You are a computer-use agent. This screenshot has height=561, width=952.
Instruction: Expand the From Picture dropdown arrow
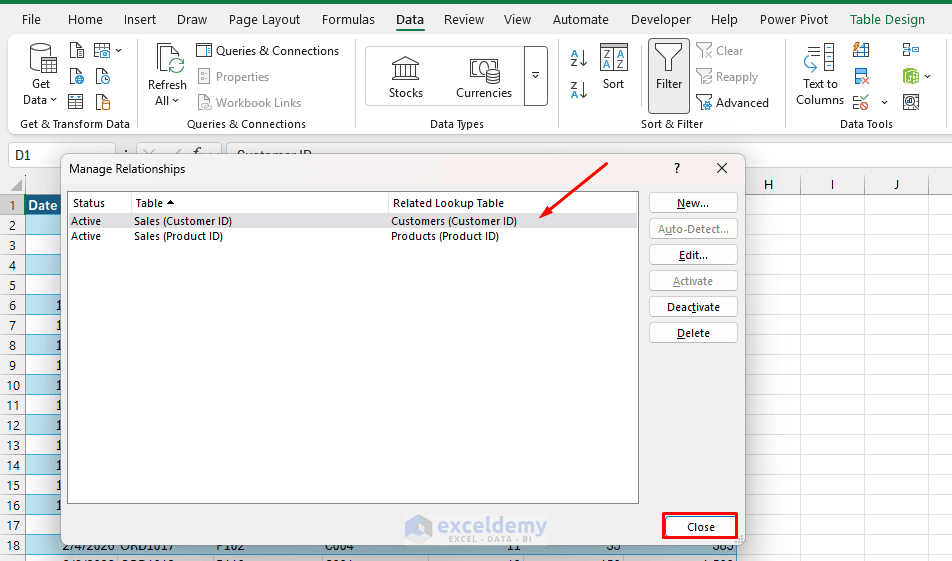[x=118, y=50]
